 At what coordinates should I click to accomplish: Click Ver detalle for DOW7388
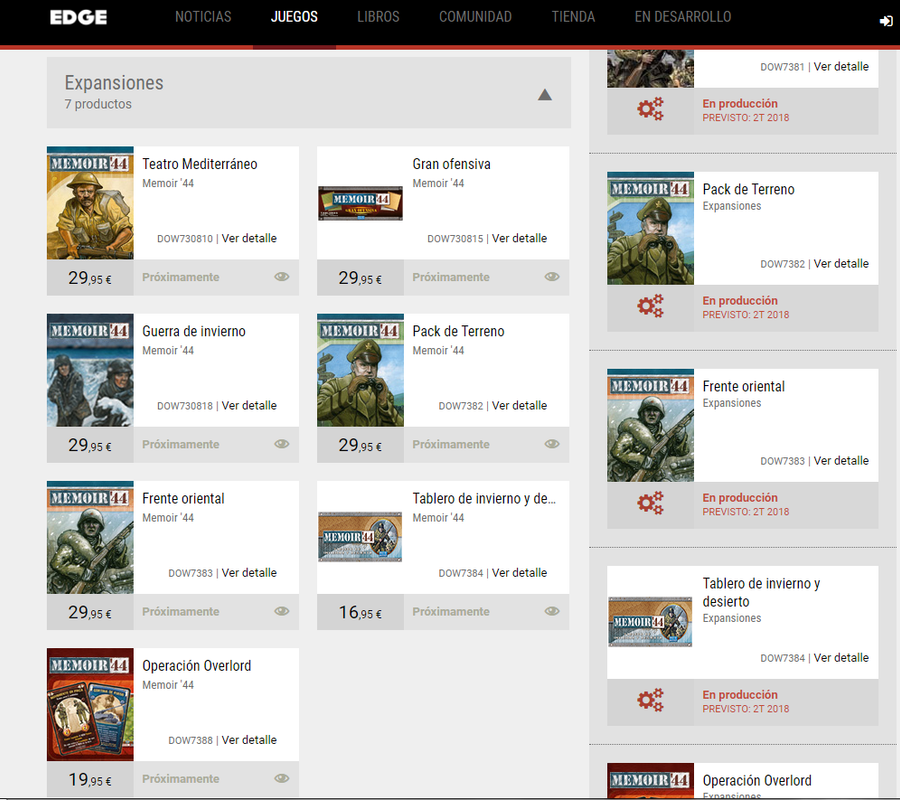tap(249, 740)
